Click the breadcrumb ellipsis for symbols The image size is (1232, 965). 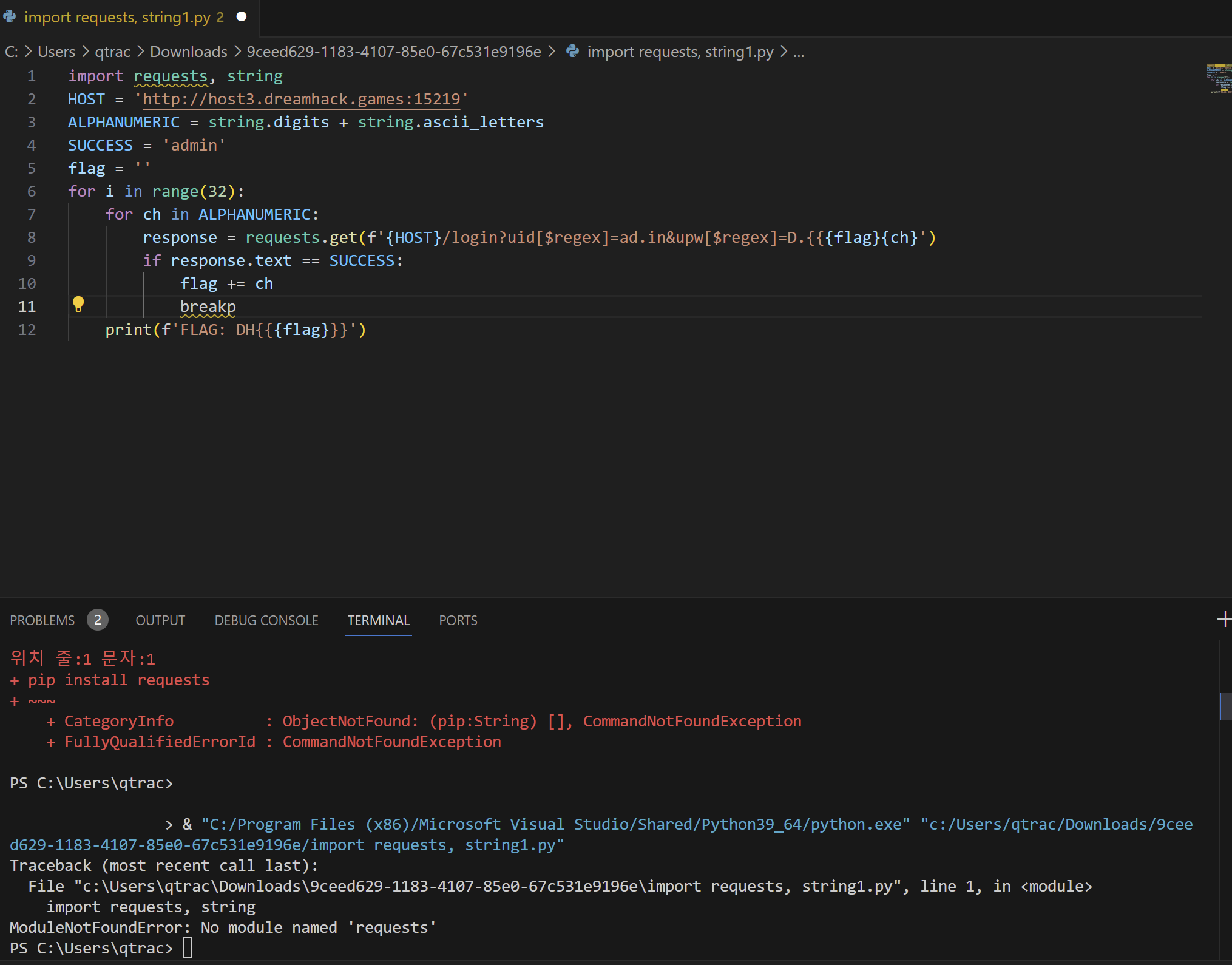[x=799, y=52]
